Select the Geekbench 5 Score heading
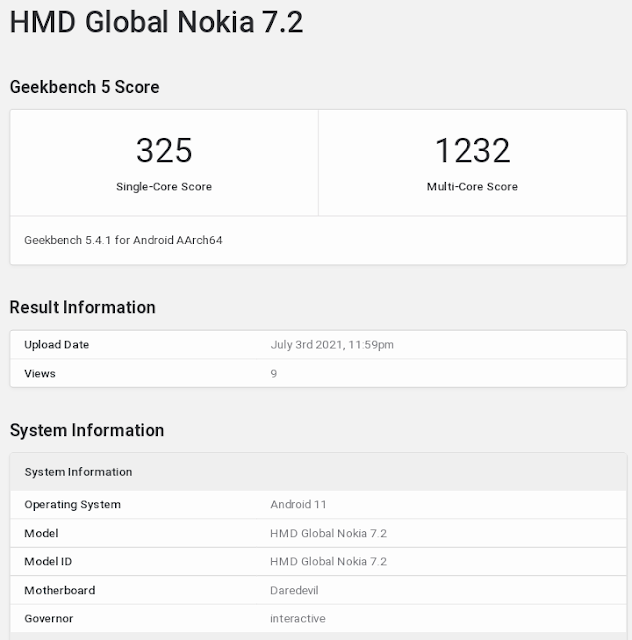The height and width of the screenshot is (640, 632). (x=85, y=87)
